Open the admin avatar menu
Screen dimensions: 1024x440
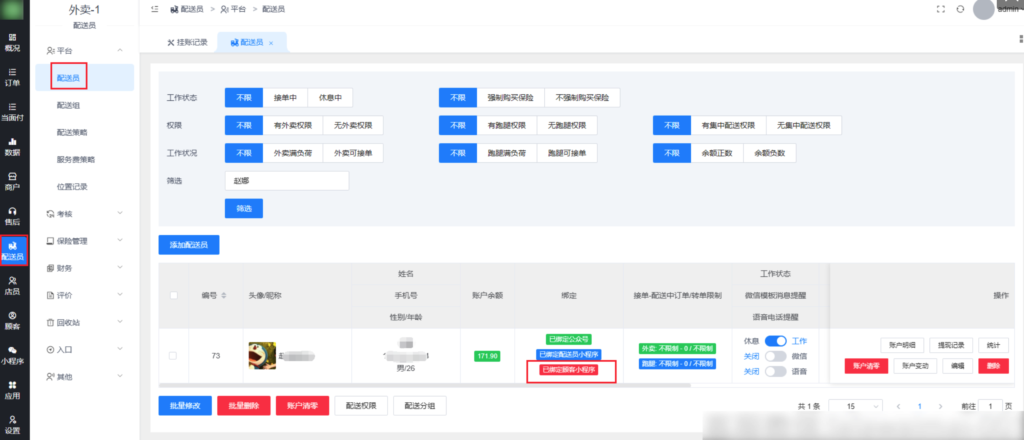984,9
